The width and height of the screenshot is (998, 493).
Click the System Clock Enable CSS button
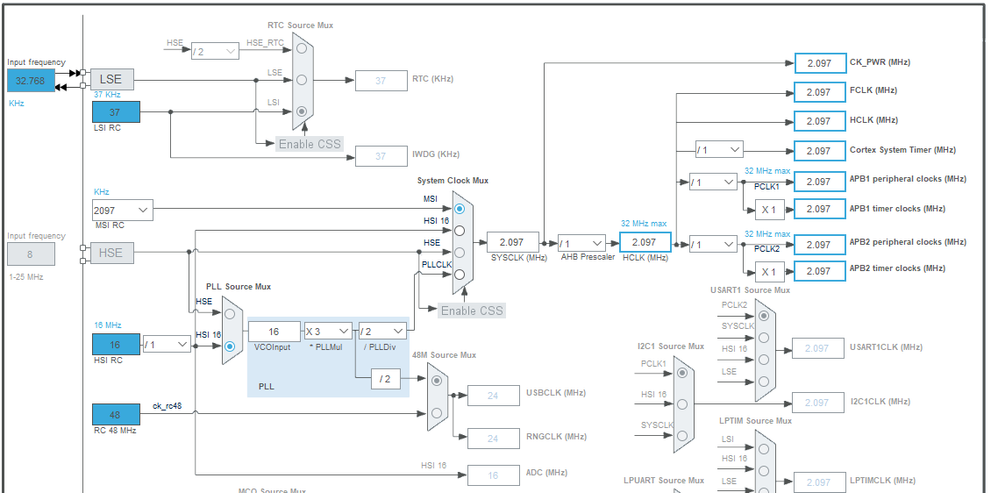[472, 310]
